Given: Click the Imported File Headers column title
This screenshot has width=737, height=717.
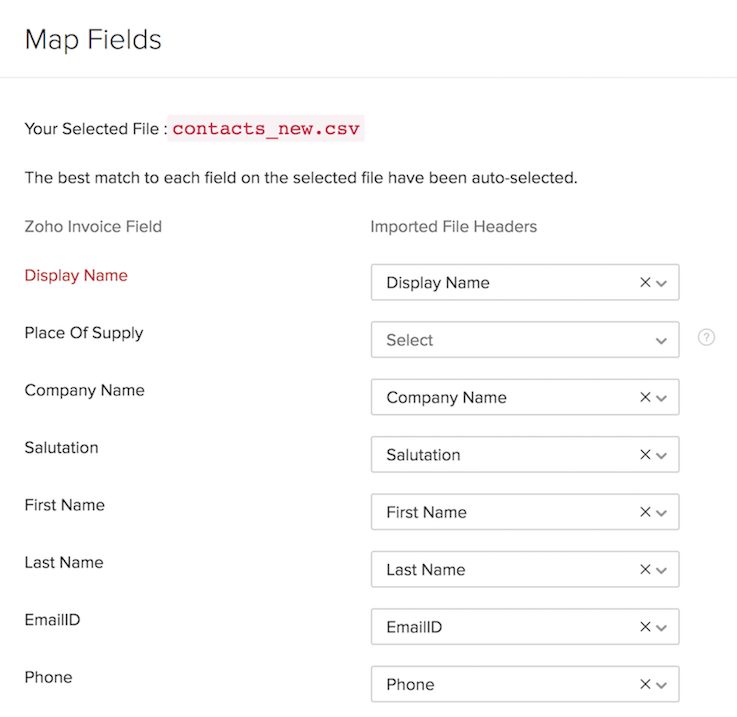Looking at the screenshot, I should [x=453, y=226].
